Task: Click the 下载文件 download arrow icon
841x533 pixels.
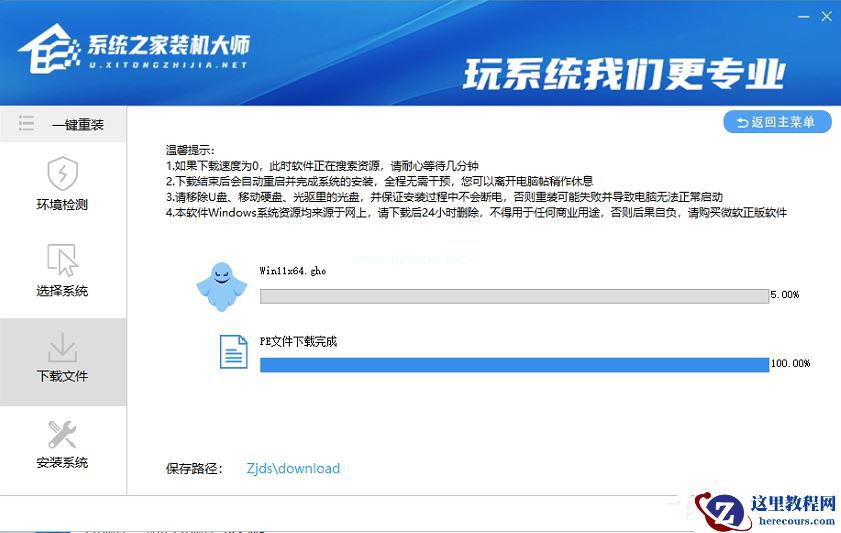Action: [x=62, y=347]
